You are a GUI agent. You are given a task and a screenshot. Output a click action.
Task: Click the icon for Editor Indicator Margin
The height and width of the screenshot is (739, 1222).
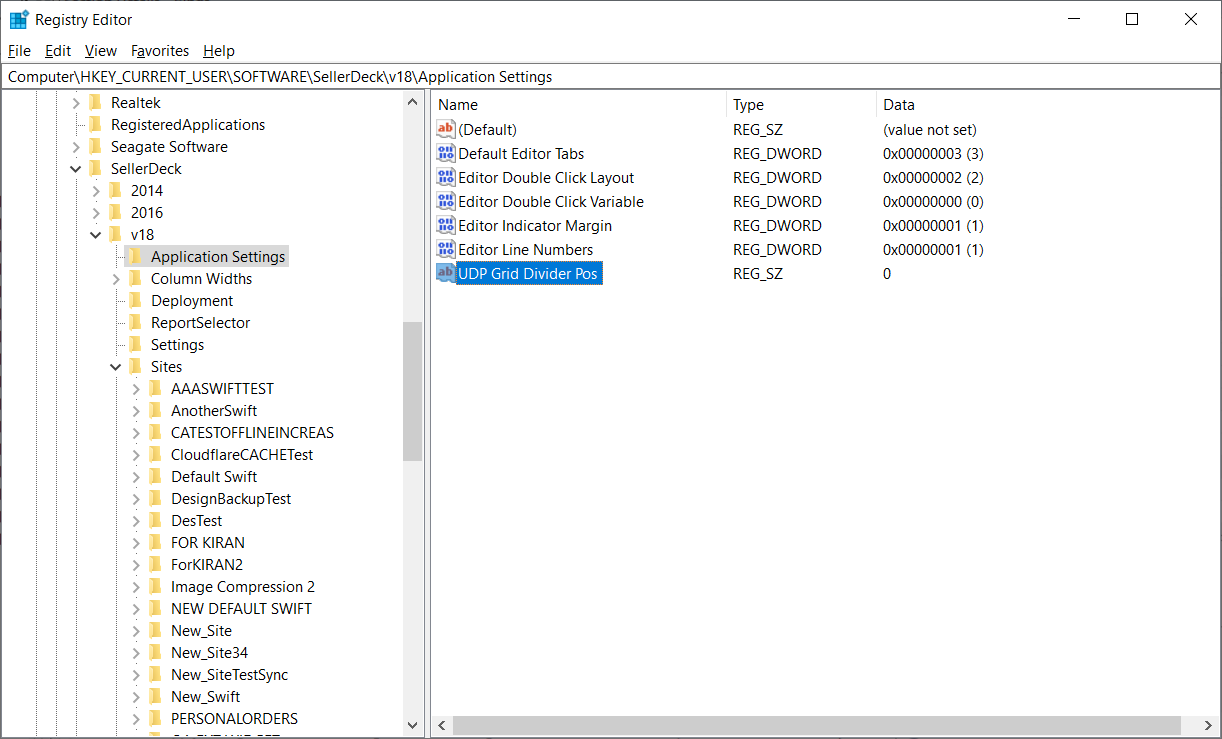click(446, 226)
